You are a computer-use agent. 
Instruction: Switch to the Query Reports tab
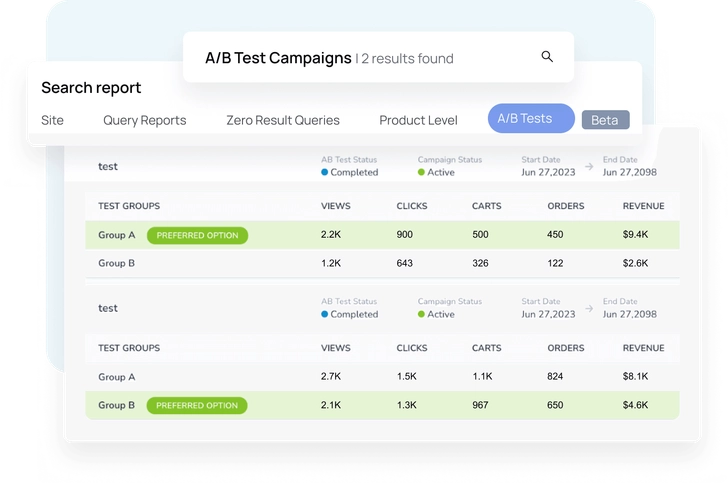click(144, 120)
